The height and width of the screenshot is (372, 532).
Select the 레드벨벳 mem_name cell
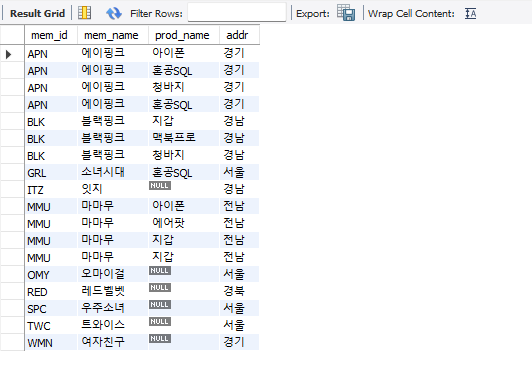[113, 291]
